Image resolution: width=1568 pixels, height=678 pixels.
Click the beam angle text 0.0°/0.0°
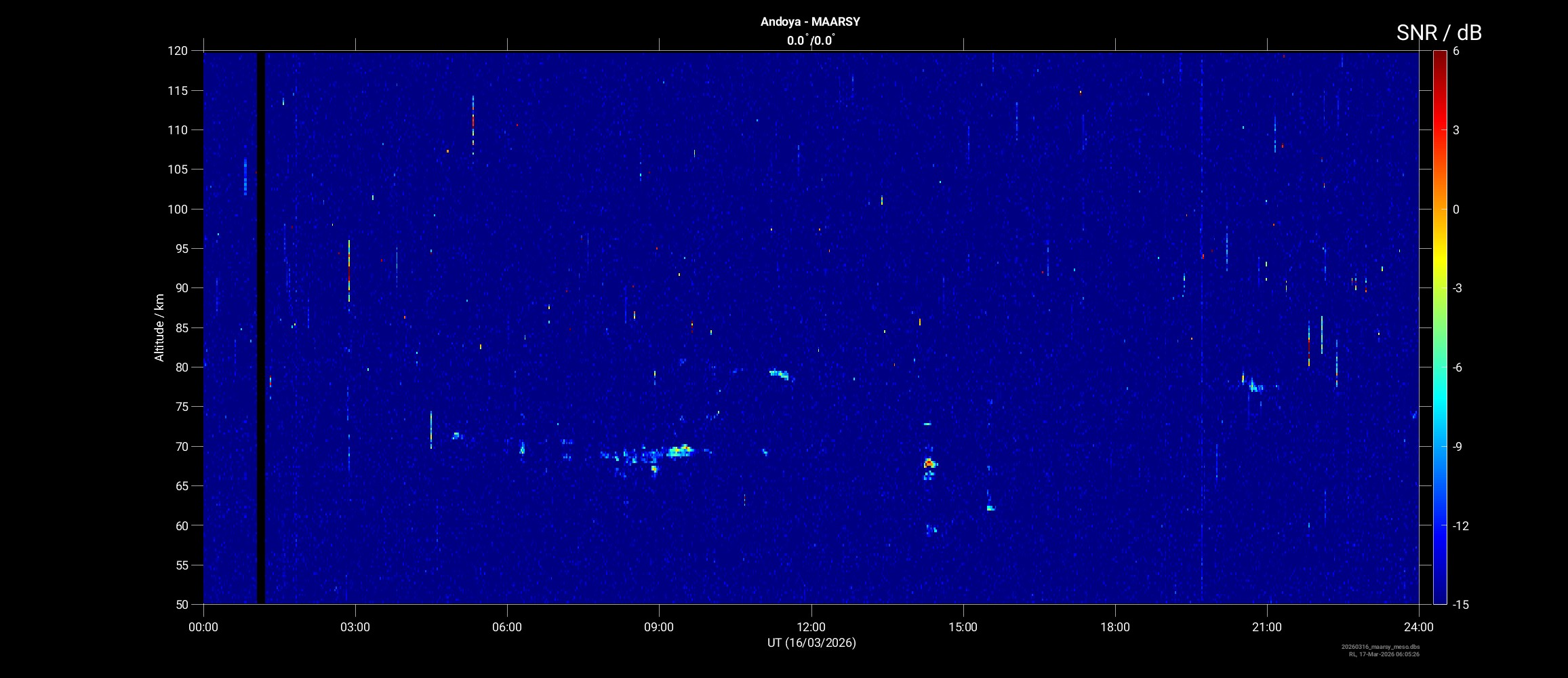point(810,41)
